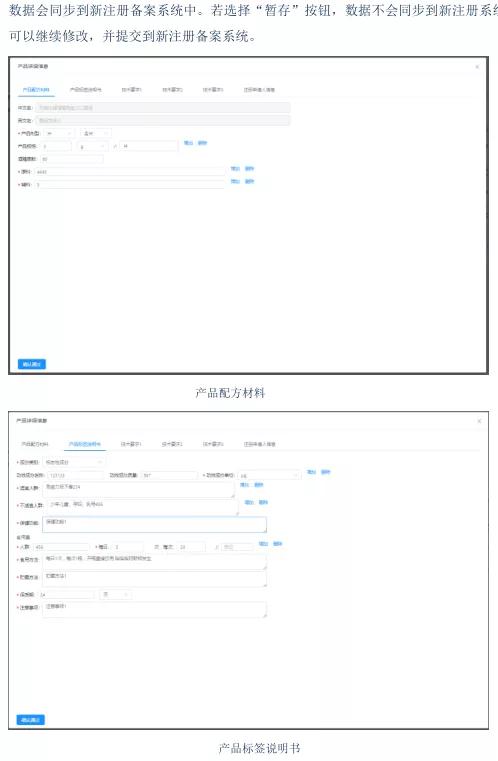The image size is (498, 761).
Task: Click 增加 link next to 适宜人群 box
Action: 245,485
